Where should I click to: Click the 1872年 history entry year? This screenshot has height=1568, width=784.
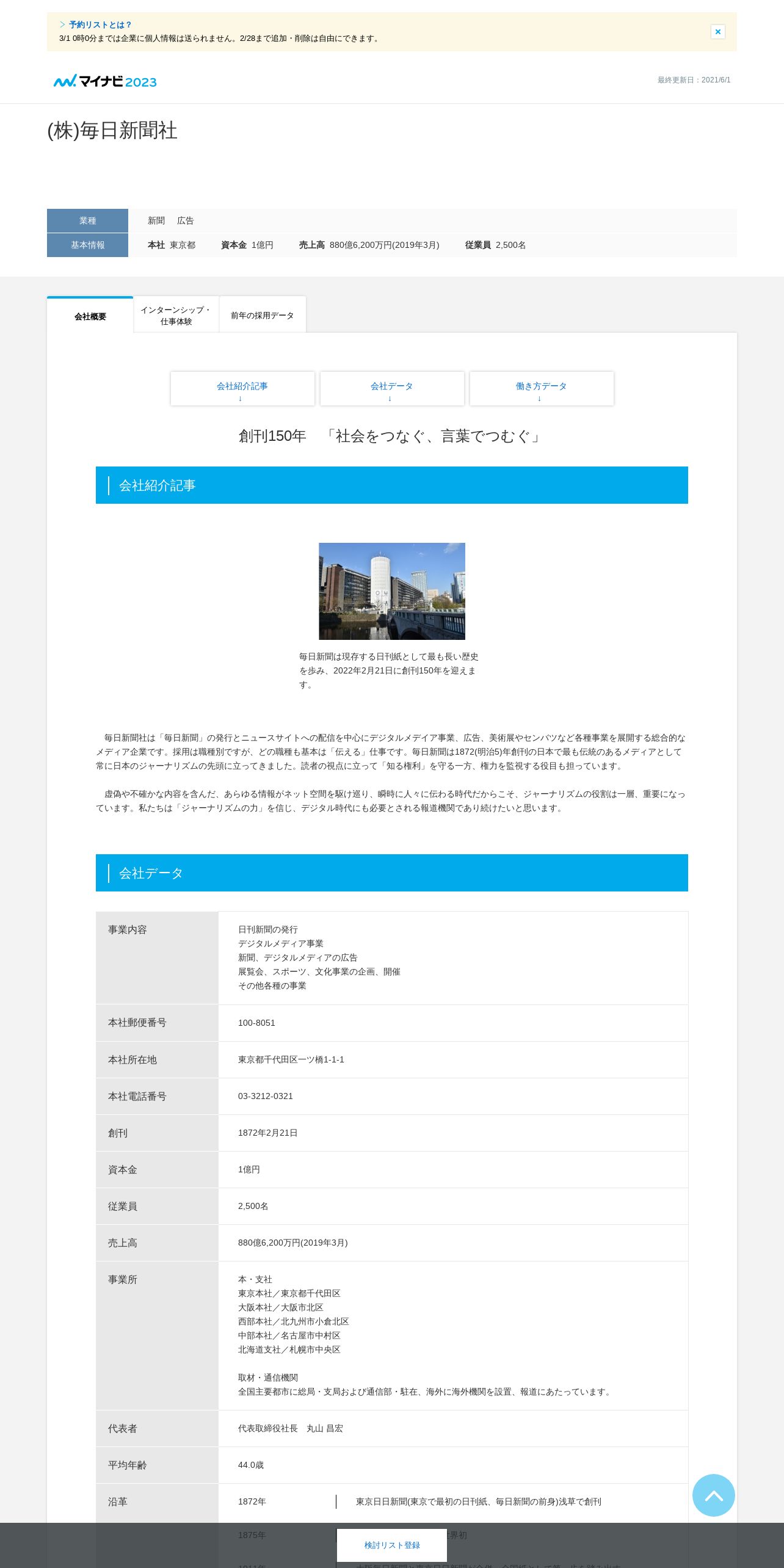coord(252,1501)
